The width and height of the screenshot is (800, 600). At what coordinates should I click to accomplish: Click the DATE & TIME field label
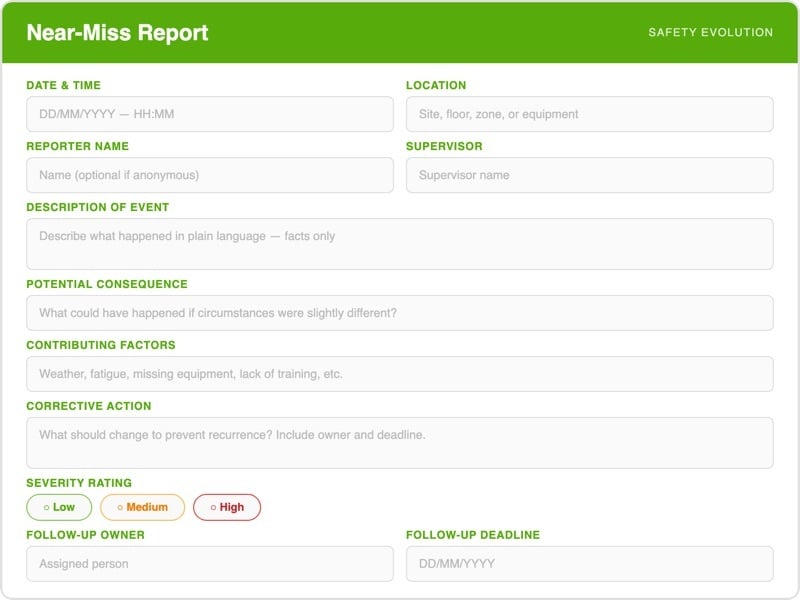coord(67,85)
